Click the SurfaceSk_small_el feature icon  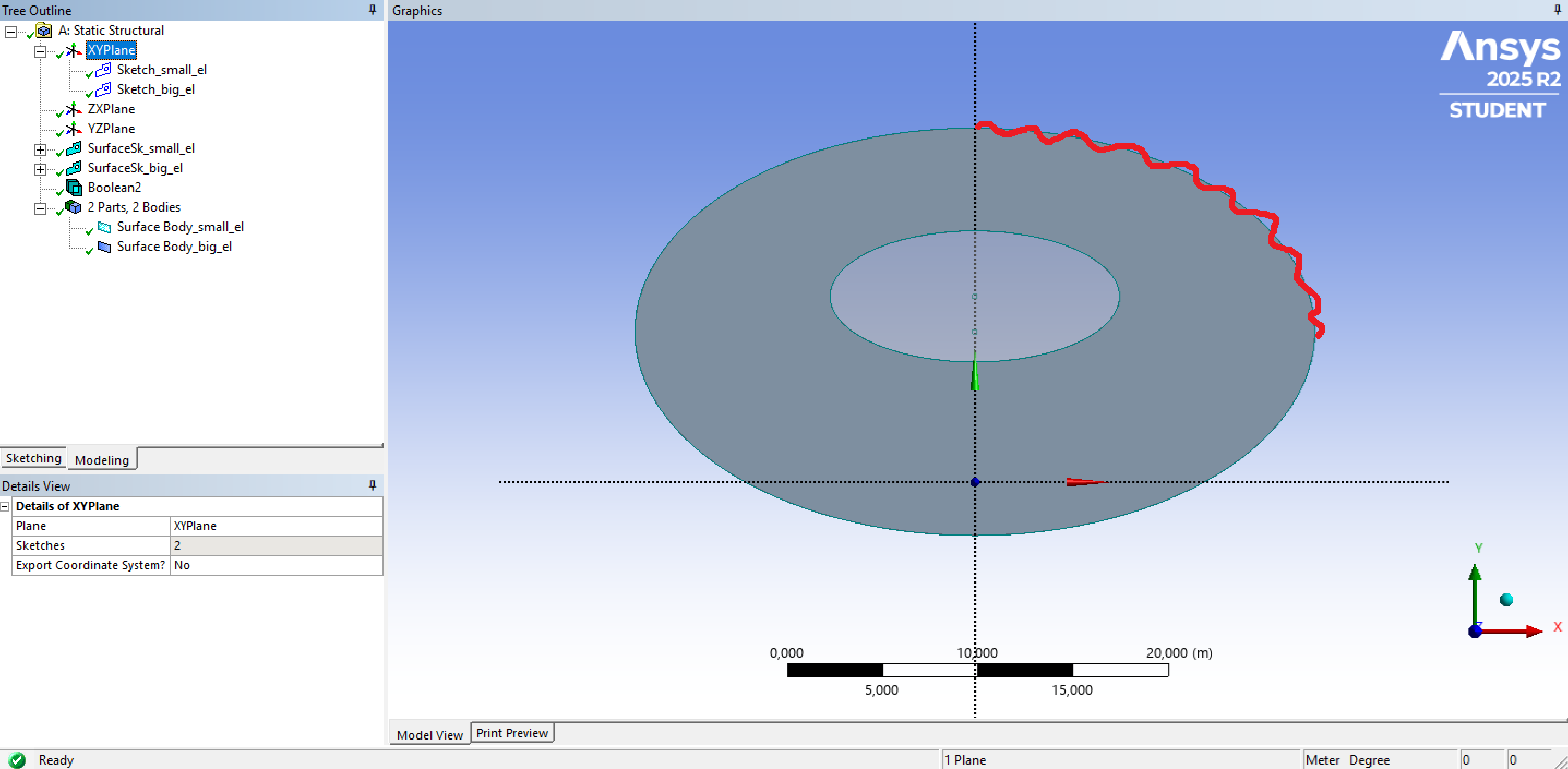(74, 148)
